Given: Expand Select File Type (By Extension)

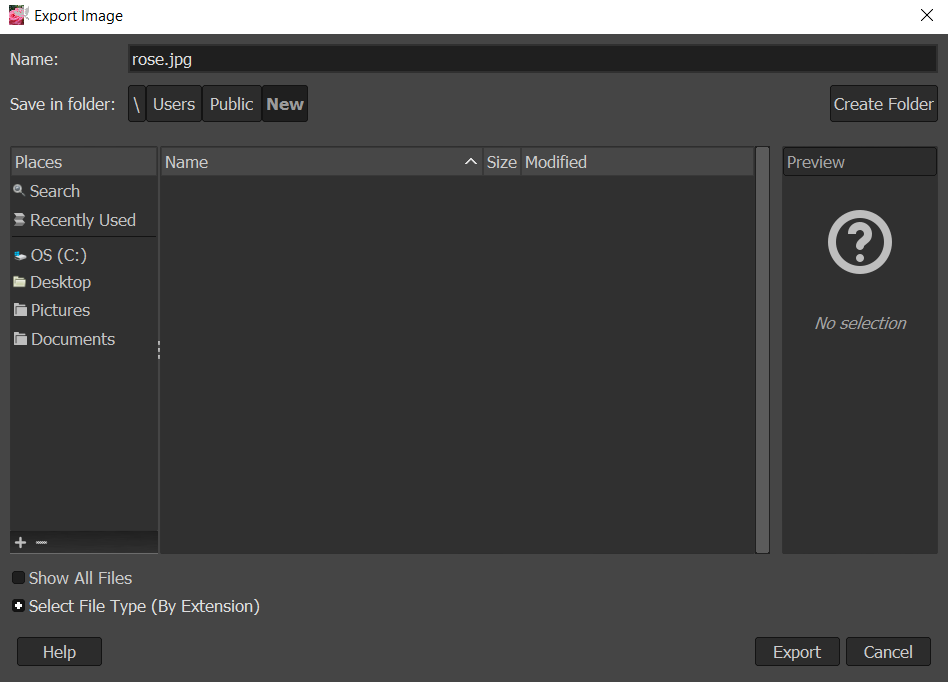Looking at the screenshot, I should (19, 606).
